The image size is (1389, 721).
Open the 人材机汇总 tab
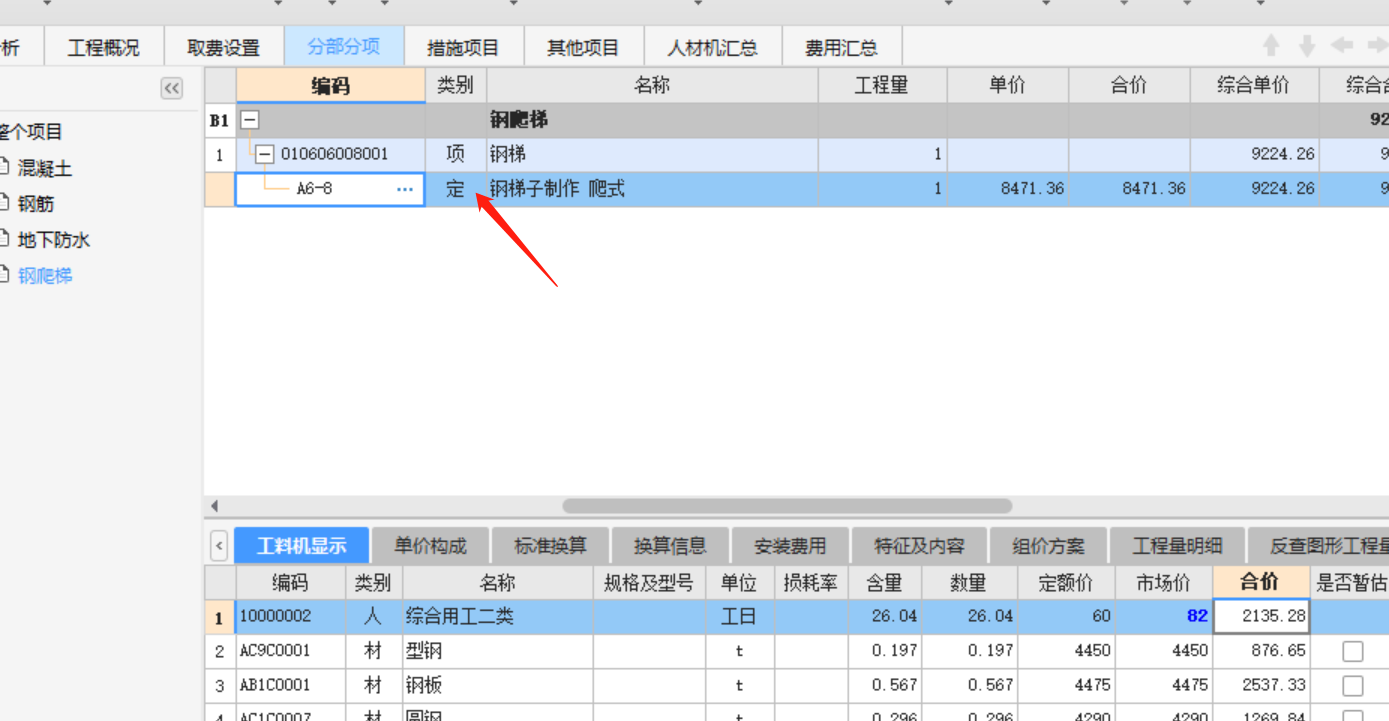[713, 47]
